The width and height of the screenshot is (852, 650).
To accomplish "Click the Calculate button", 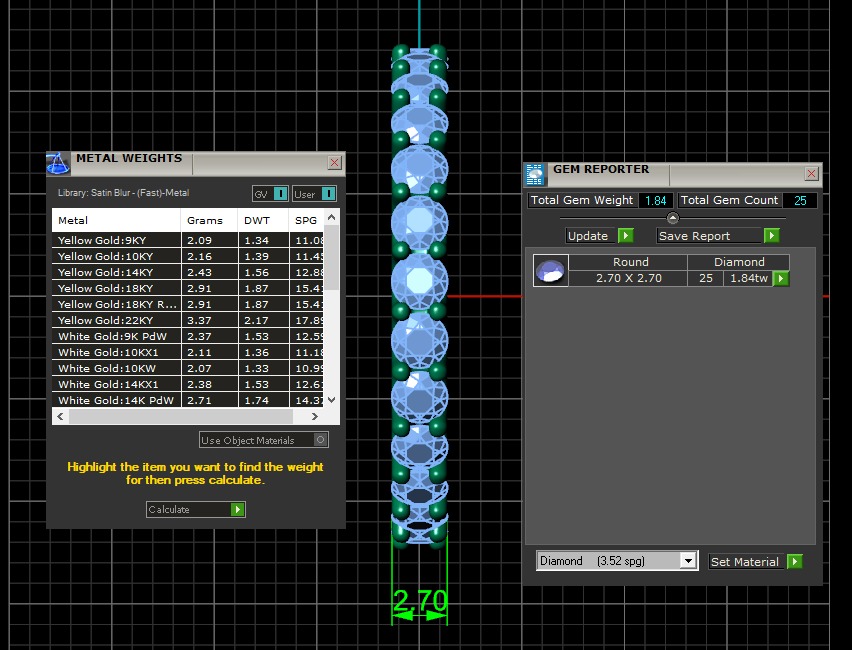I will (x=196, y=509).
